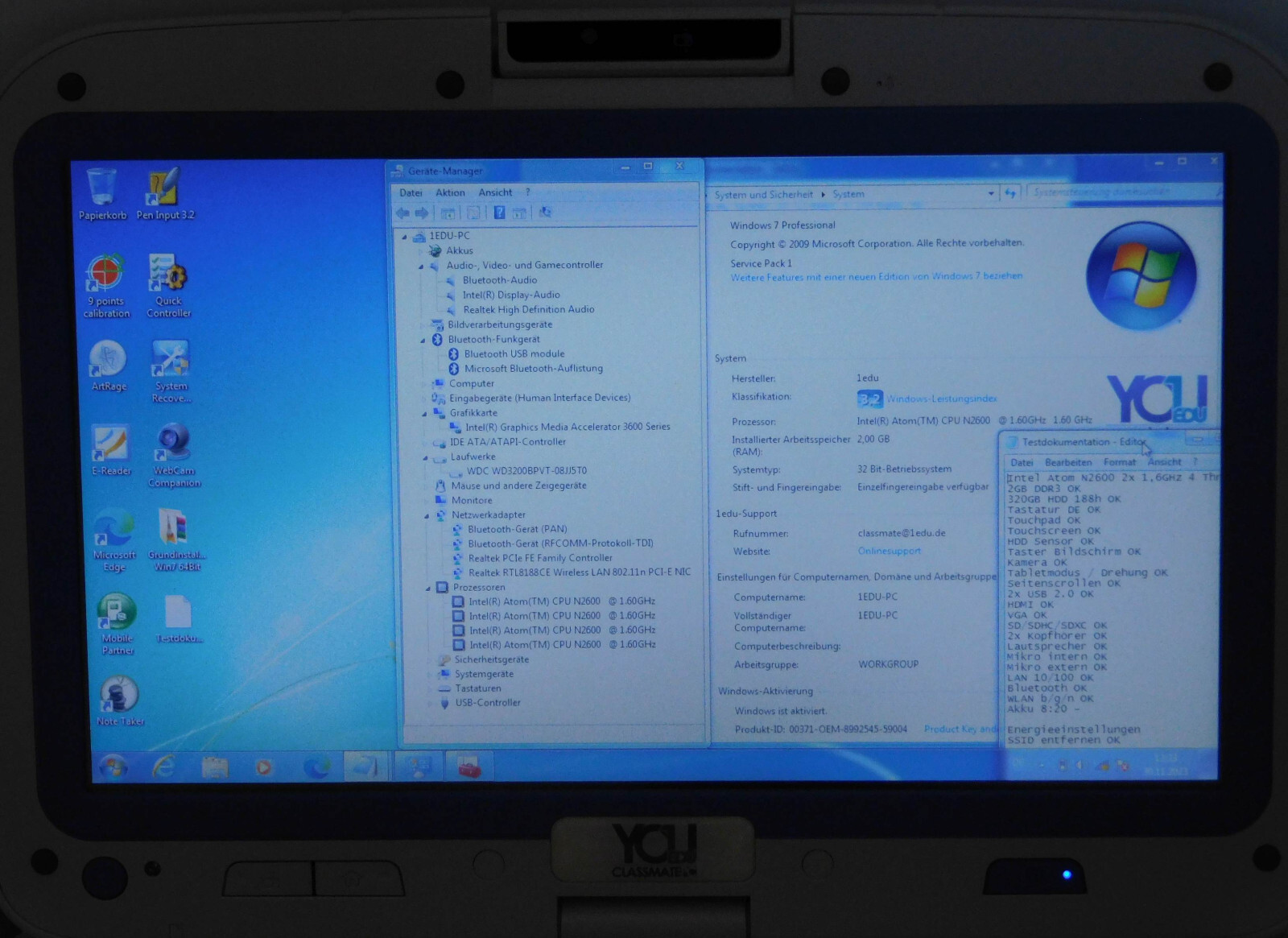Open WebCam Companion shortcut
Image resolution: width=1288 pixels, height=938 pixels.
174,456
